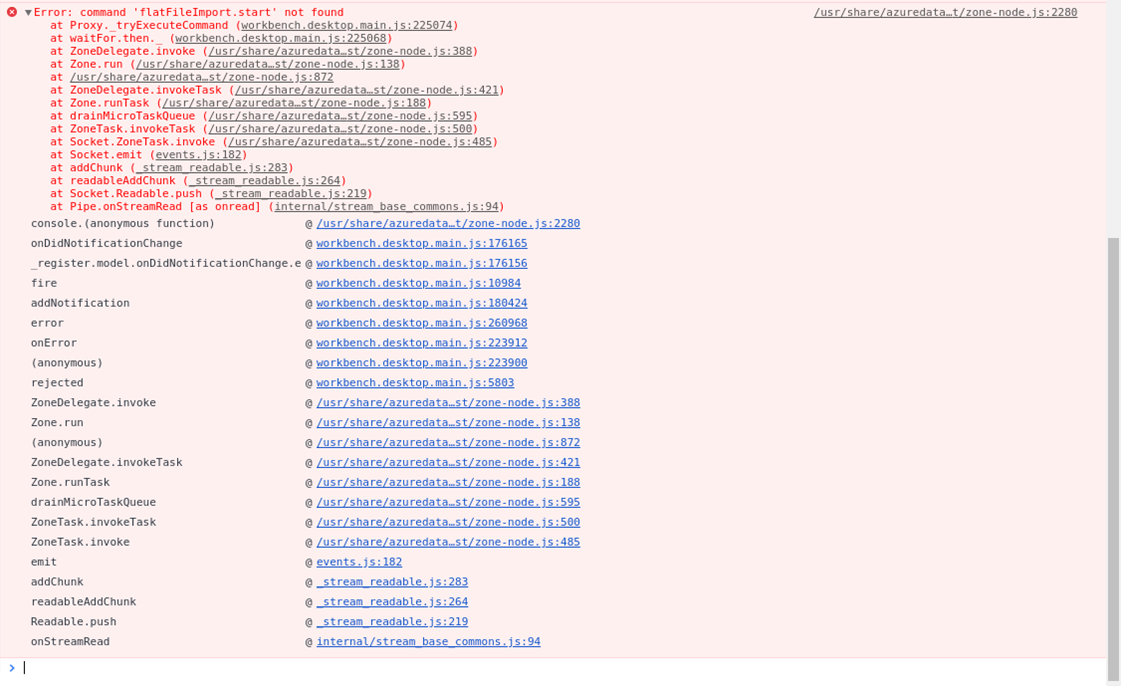Collapse the flatFileImport.start error stack triangle
This screenshot has width=1124, height=686.
[28, 12]
